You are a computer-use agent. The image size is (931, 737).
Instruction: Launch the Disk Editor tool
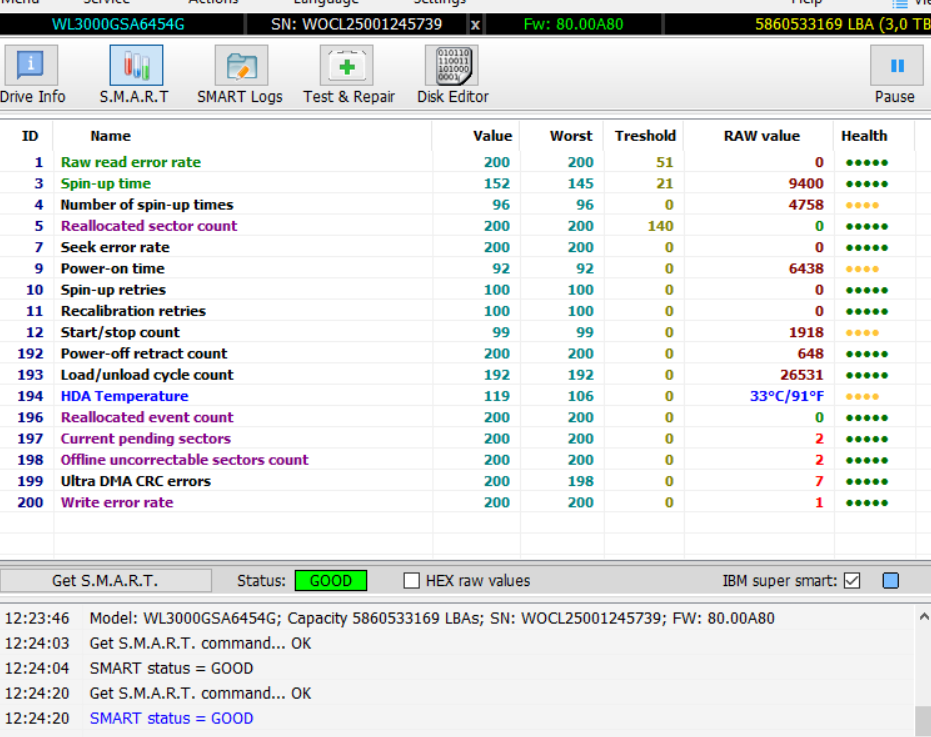coord(452,76)
